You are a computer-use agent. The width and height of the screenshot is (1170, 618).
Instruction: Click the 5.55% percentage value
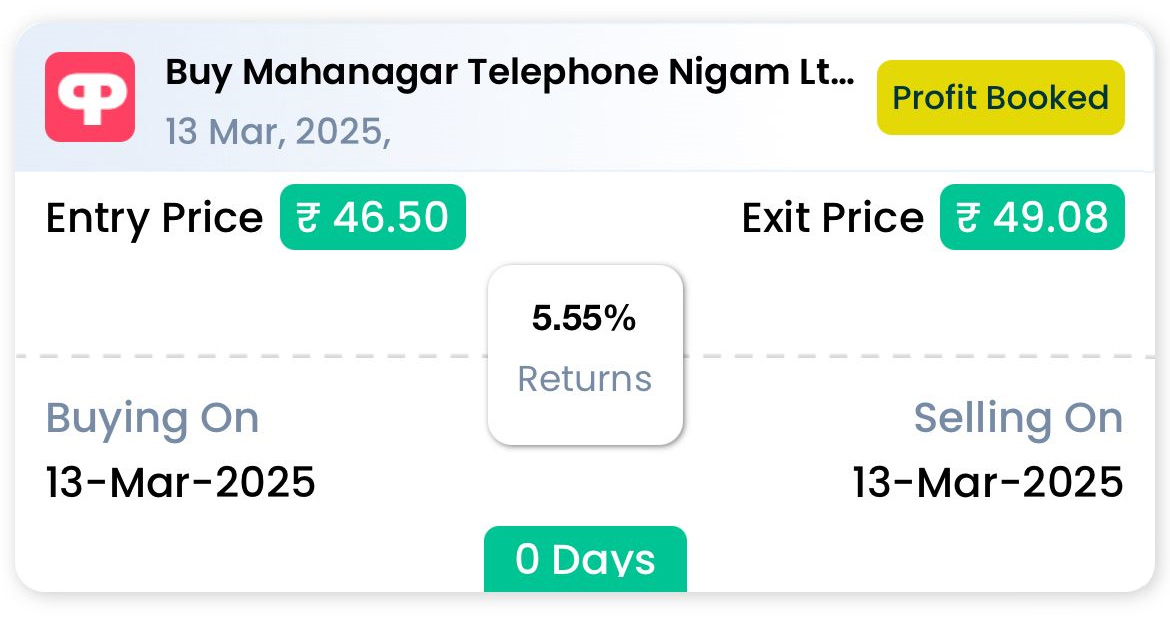(584, 319)
